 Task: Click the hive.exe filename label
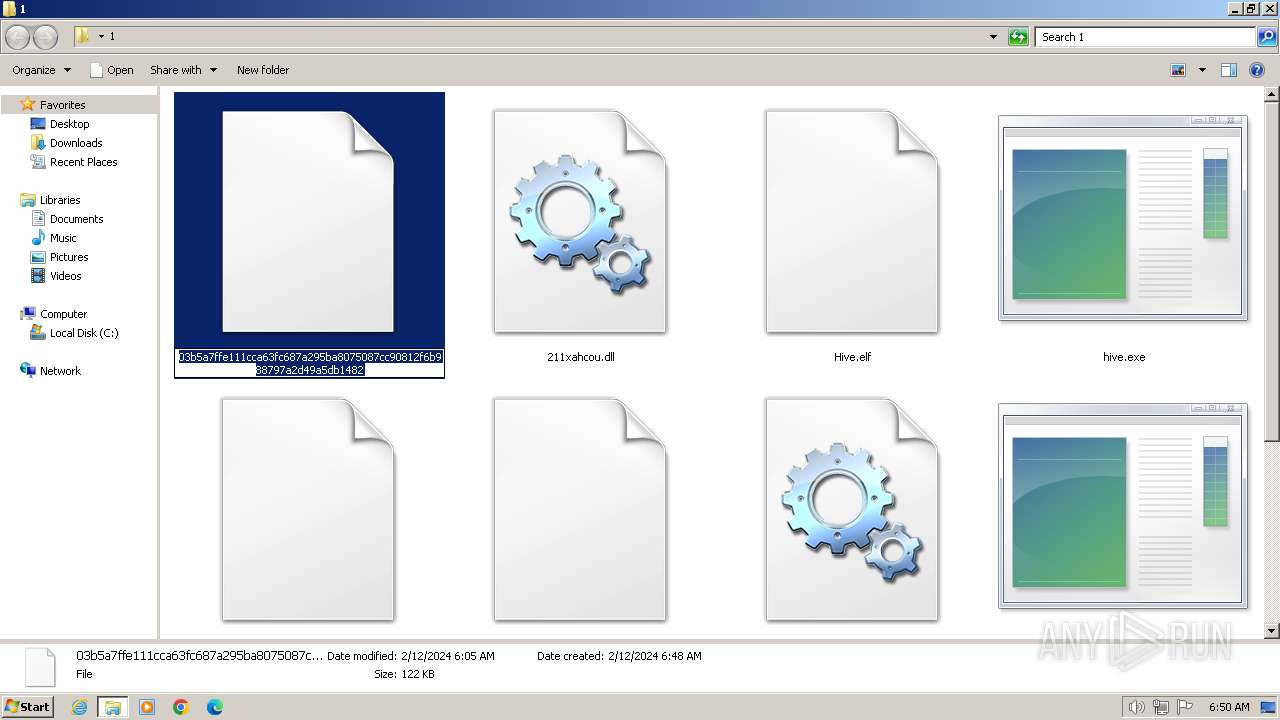pyautogui.click(x=1124, y=357)
